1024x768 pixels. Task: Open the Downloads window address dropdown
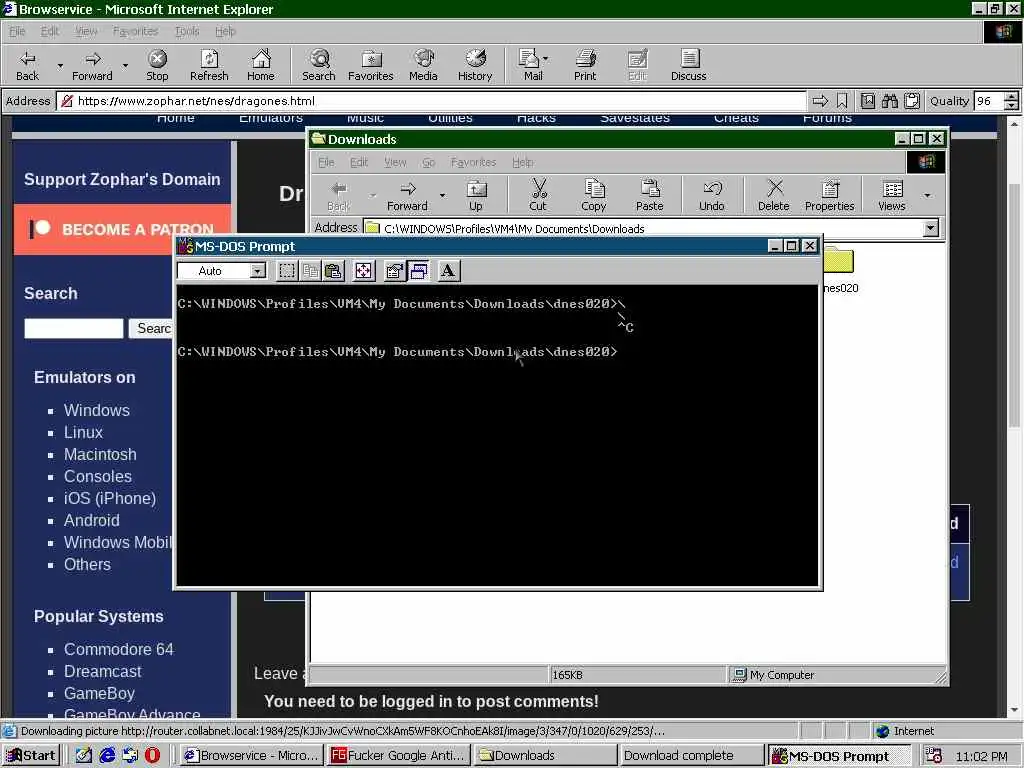click(931, 228)
